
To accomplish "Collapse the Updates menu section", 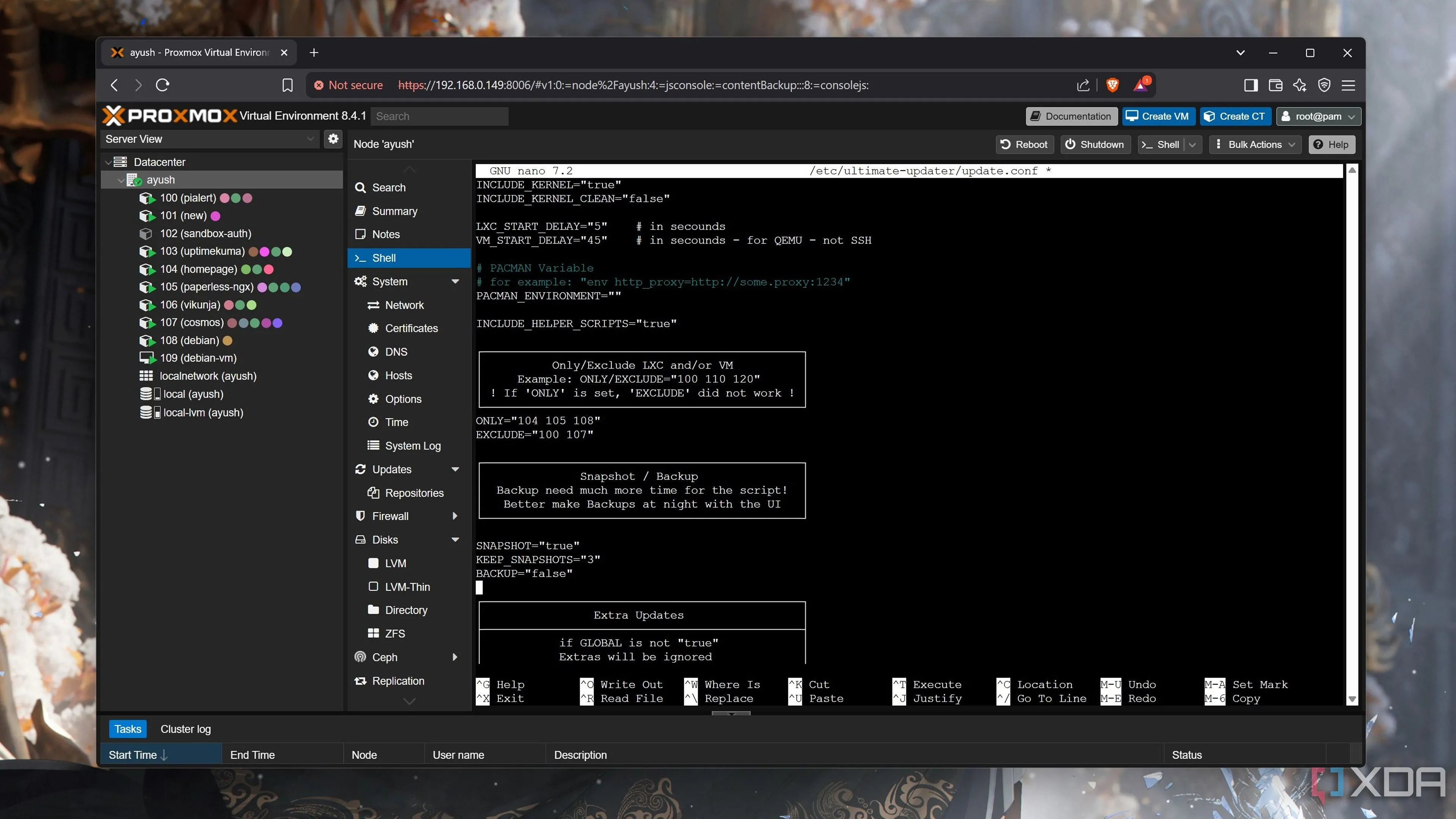I will (x=455, y=469).
